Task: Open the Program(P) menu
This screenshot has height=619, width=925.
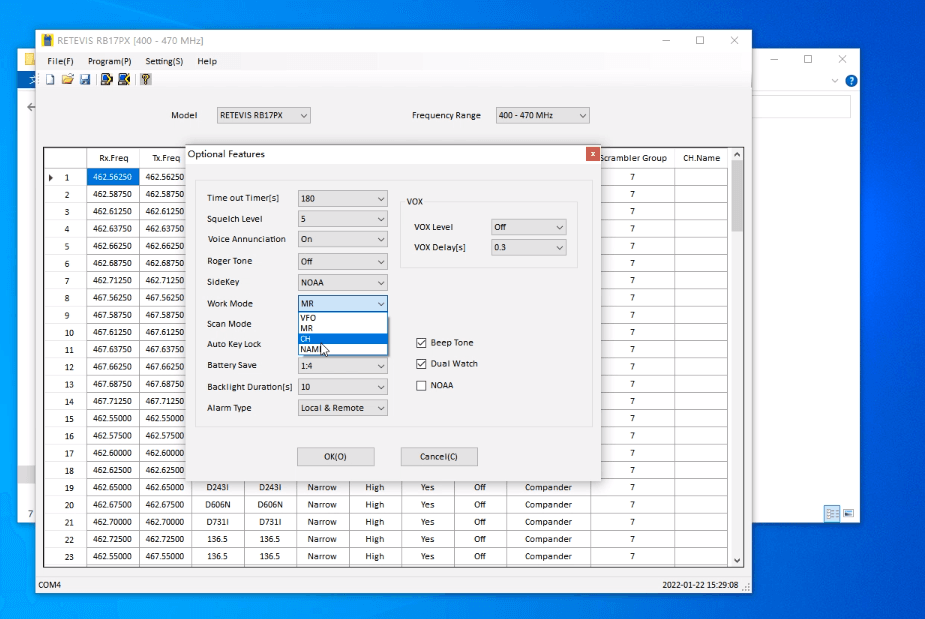Action: pos(109,61)
